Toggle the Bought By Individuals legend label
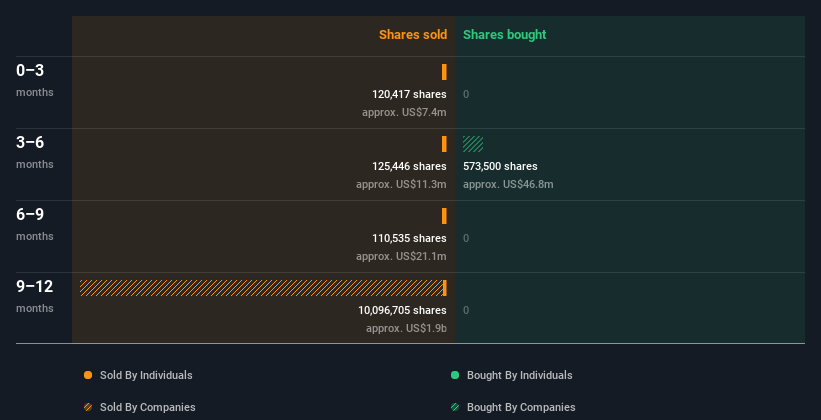The height and width of the screenshot is (420, 821). tap(519, 375)
